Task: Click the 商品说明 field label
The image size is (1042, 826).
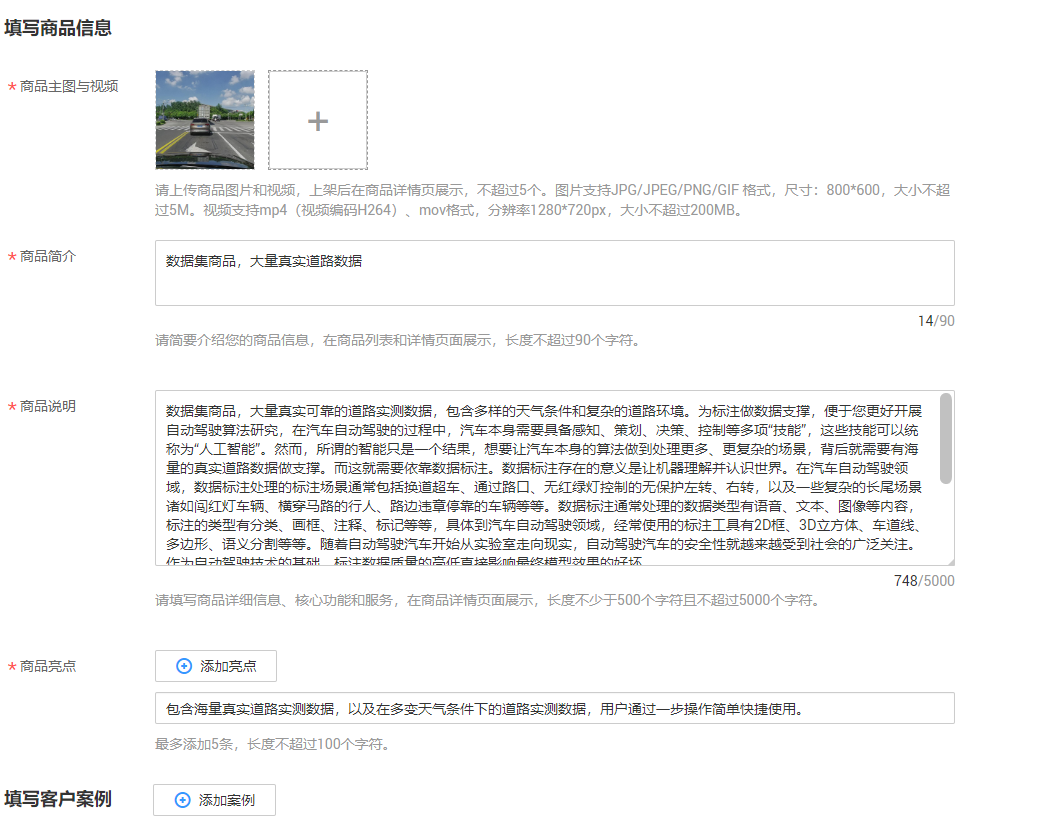Action: (48, 407)
